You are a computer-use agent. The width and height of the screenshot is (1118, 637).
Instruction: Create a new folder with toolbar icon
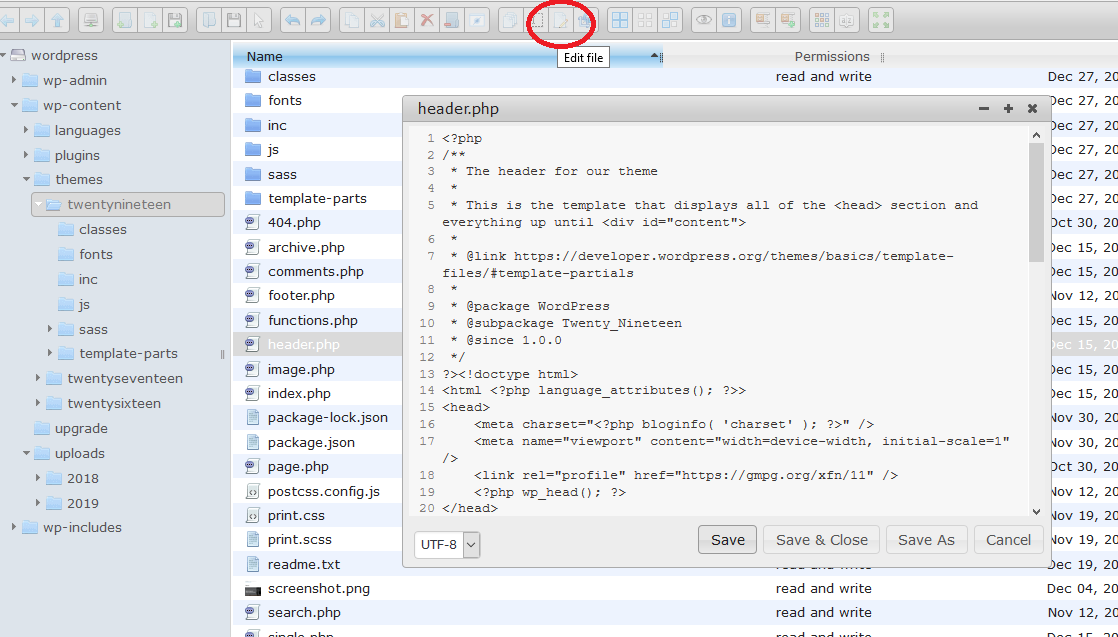pos(125,21)
